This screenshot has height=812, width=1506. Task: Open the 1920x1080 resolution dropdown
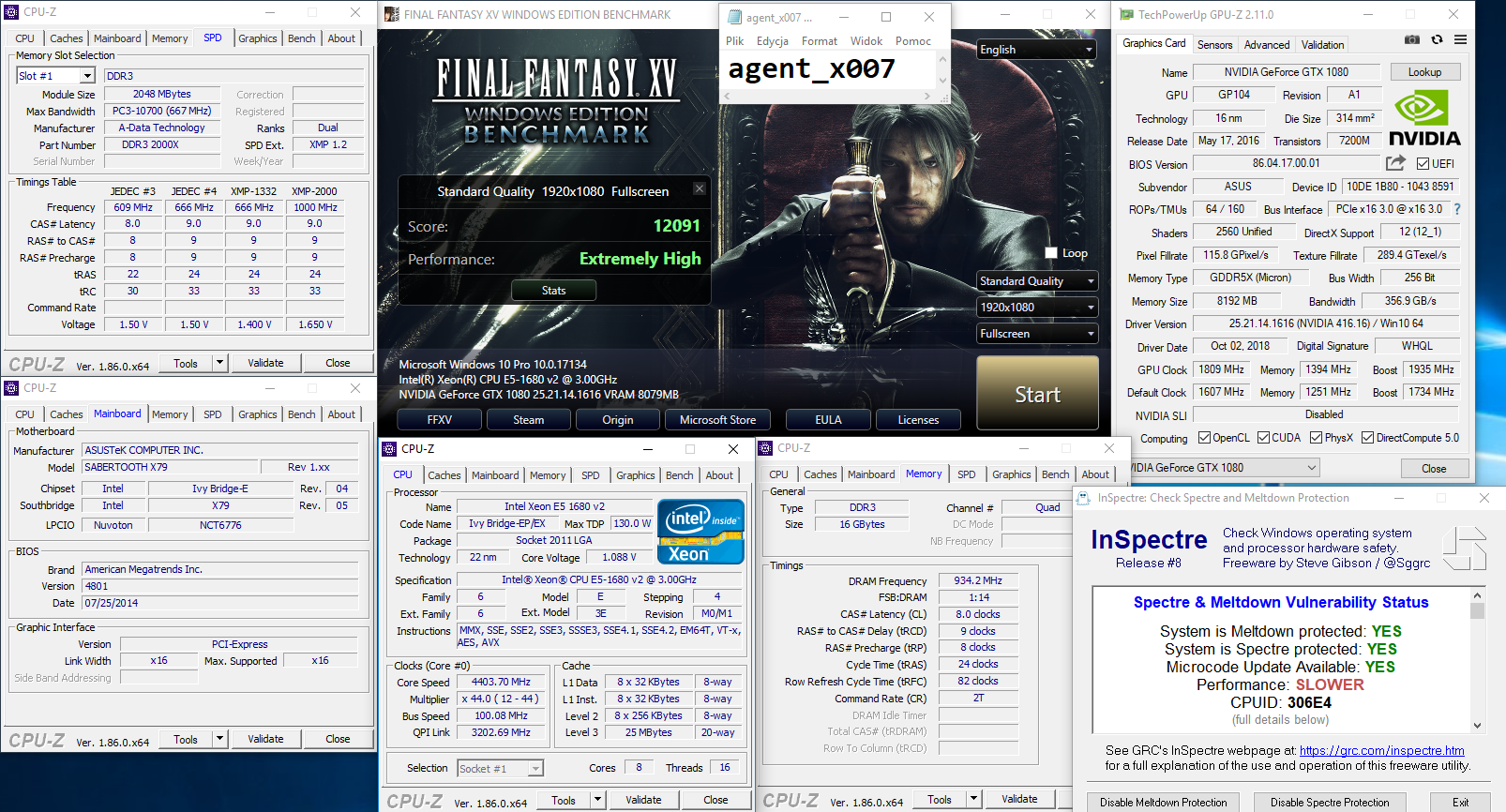coord(1037,308)
